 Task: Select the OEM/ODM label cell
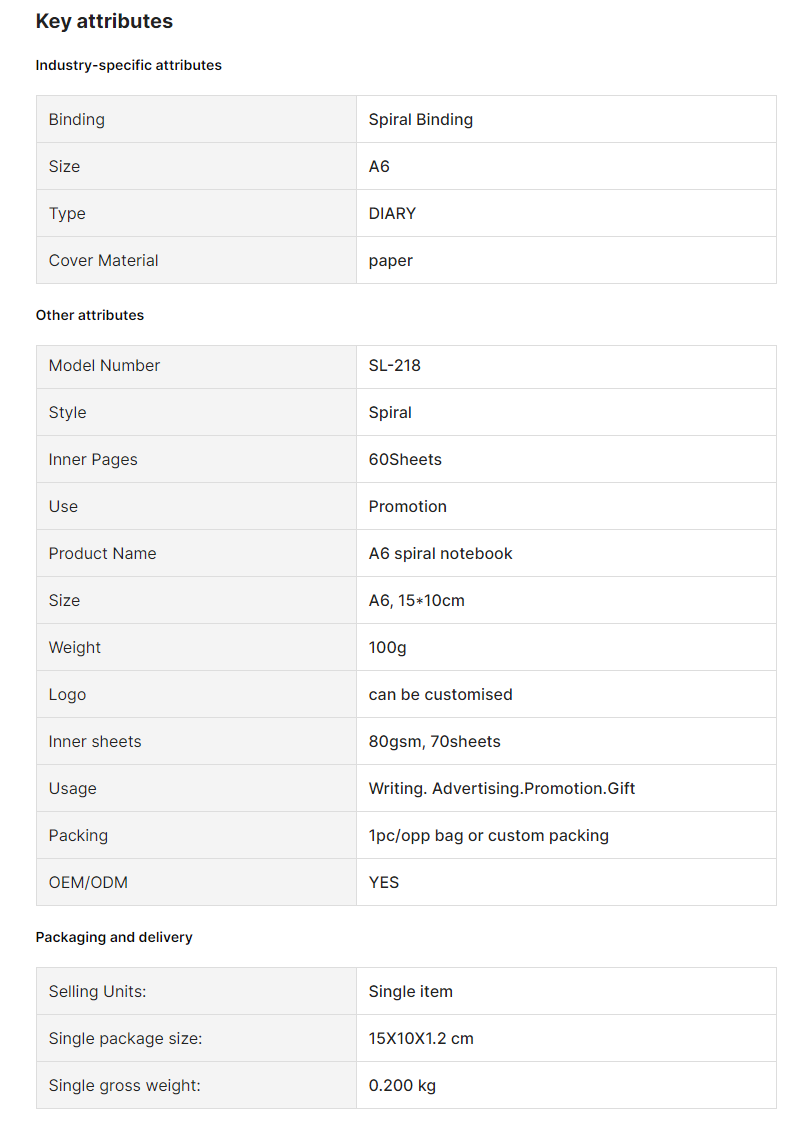pyautogui.click(x=196, y=882)
